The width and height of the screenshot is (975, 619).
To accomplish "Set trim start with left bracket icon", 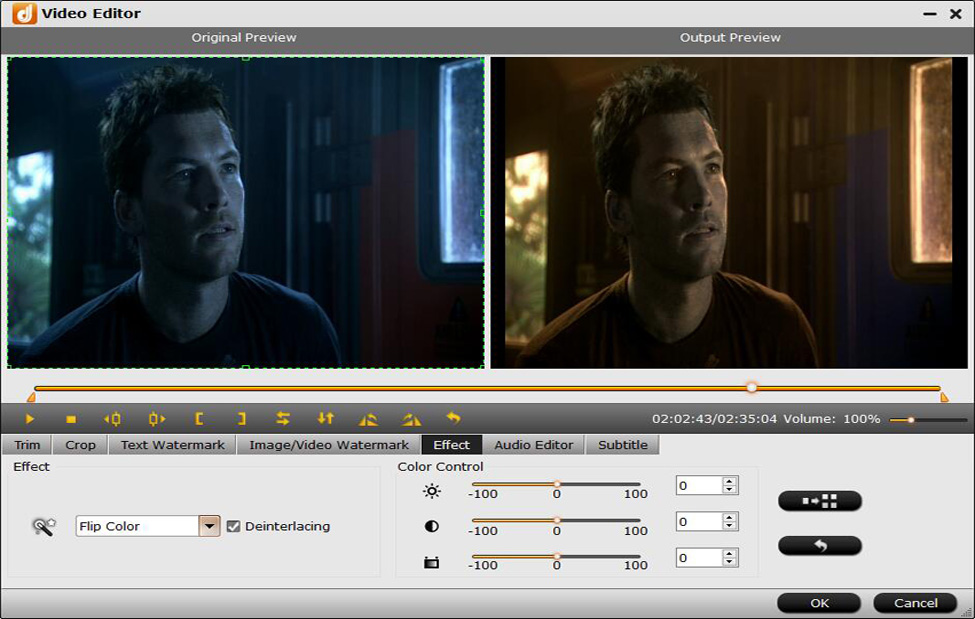I will [199, 419].
